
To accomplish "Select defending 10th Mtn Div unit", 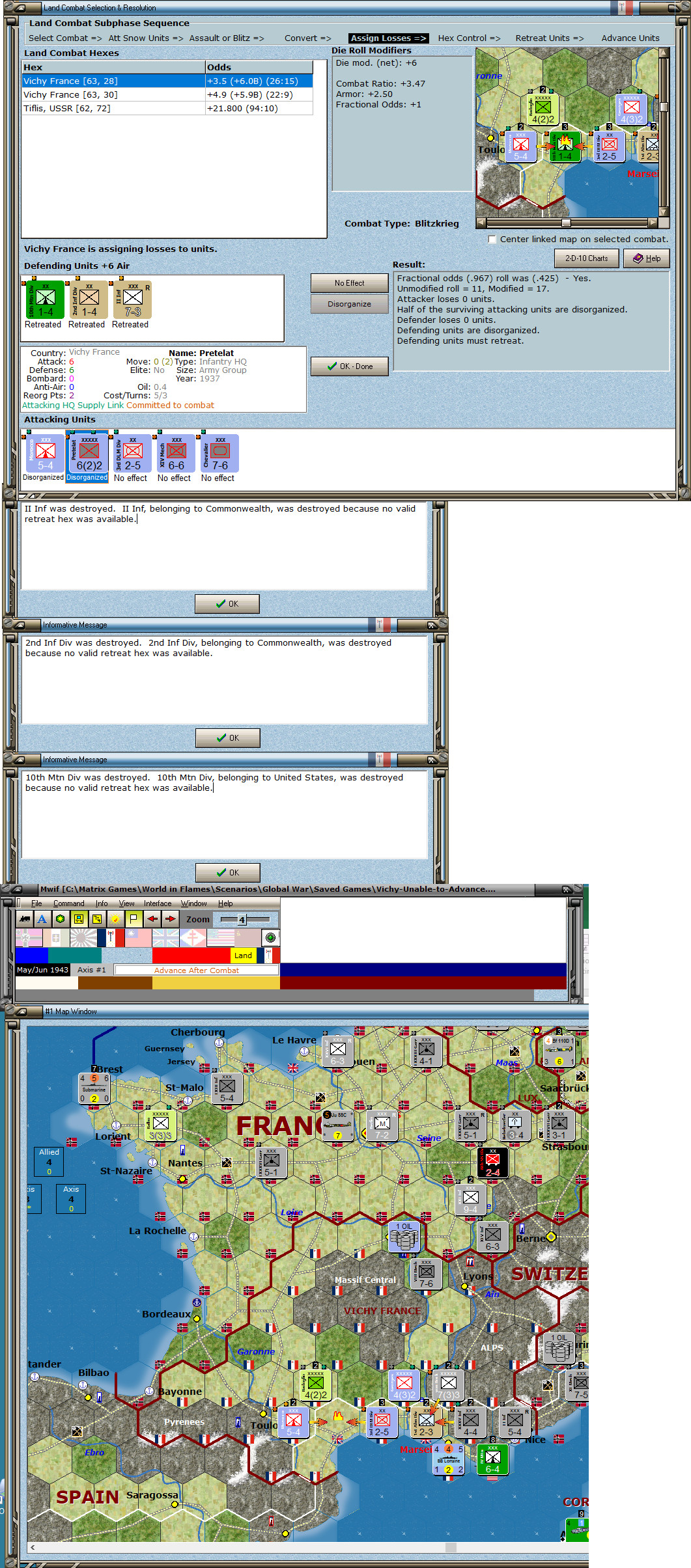I will tap(45, 299).
